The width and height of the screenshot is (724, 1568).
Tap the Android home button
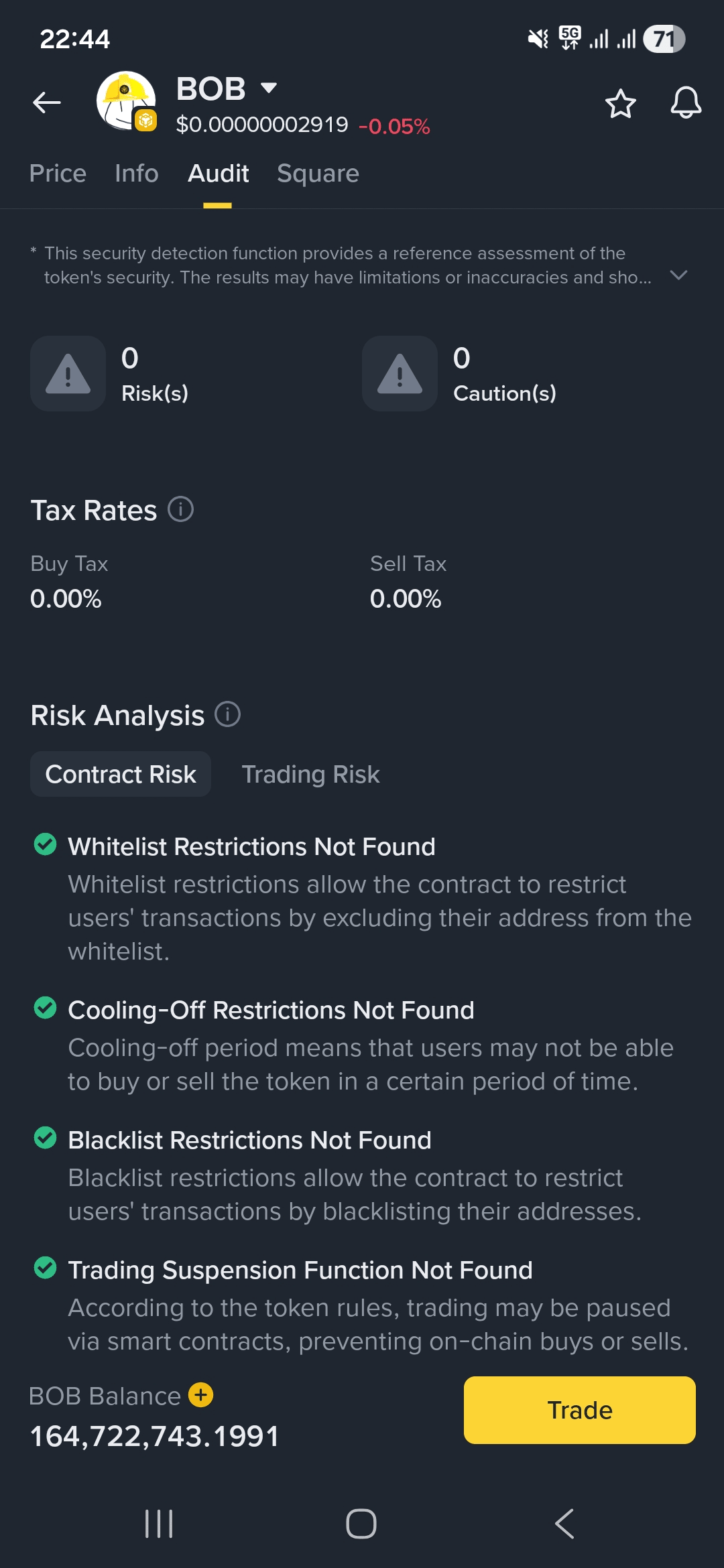361,1524
